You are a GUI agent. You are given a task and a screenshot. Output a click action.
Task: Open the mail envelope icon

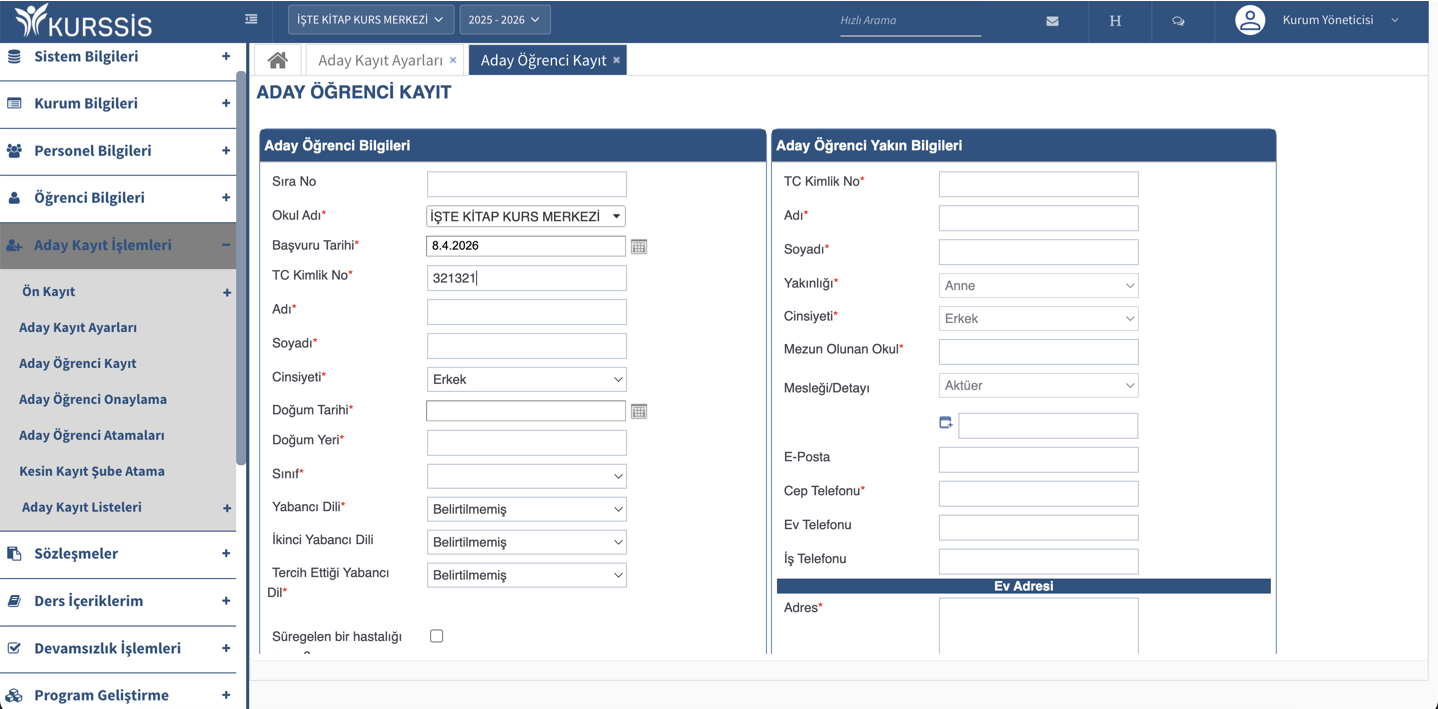pos(1052,20)
